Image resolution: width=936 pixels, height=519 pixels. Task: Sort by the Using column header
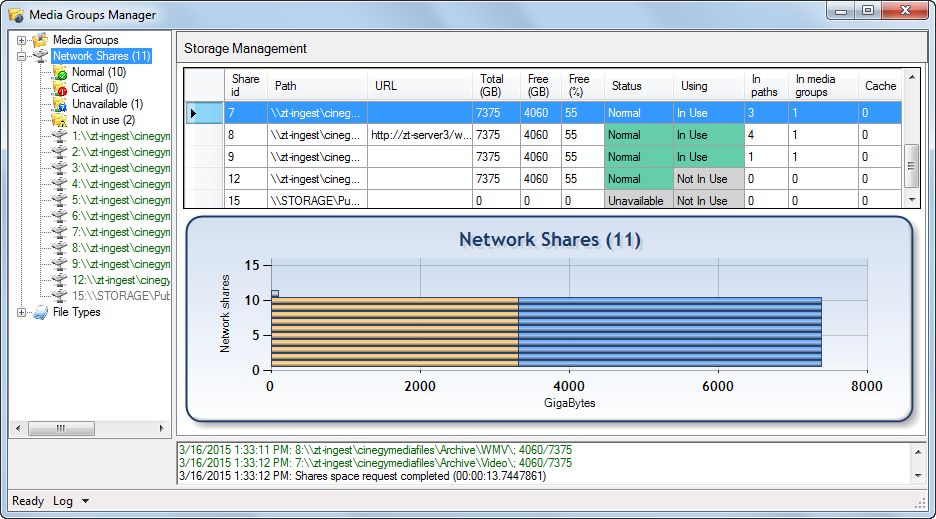709,85
